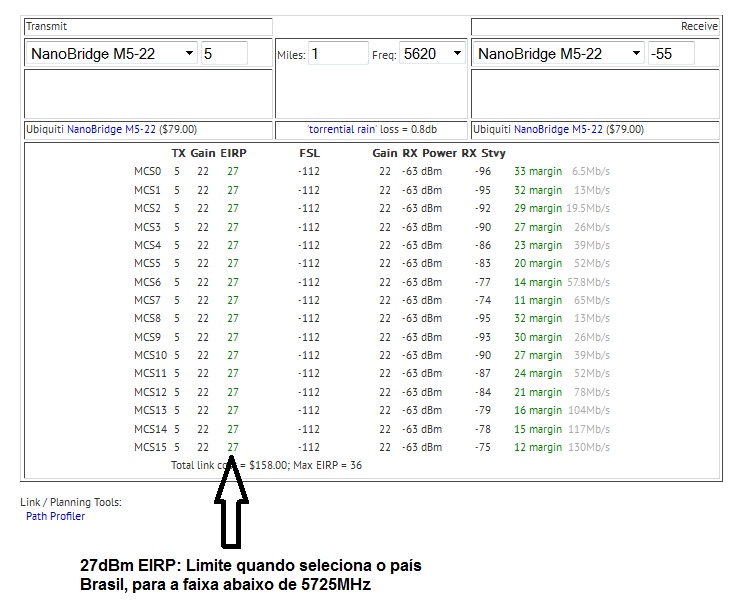Open the Path Profiler link
Viewport: 733px width, 615px height.
56,516
